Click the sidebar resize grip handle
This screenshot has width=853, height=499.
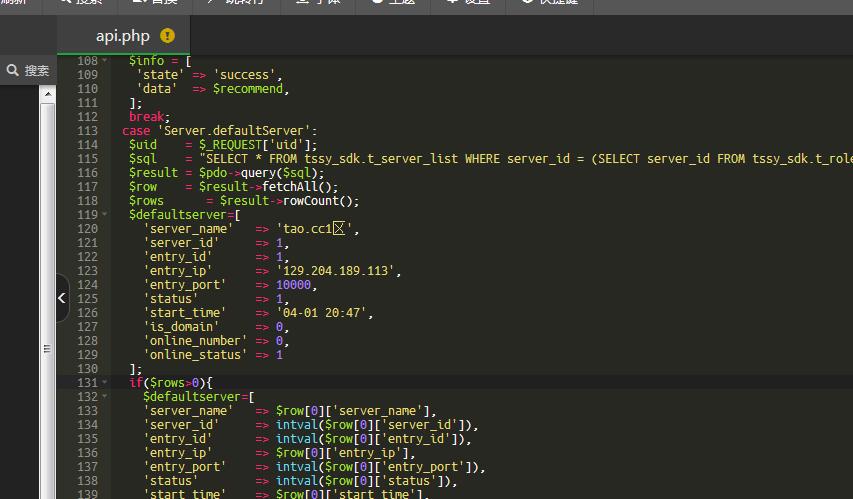(47, 349)
